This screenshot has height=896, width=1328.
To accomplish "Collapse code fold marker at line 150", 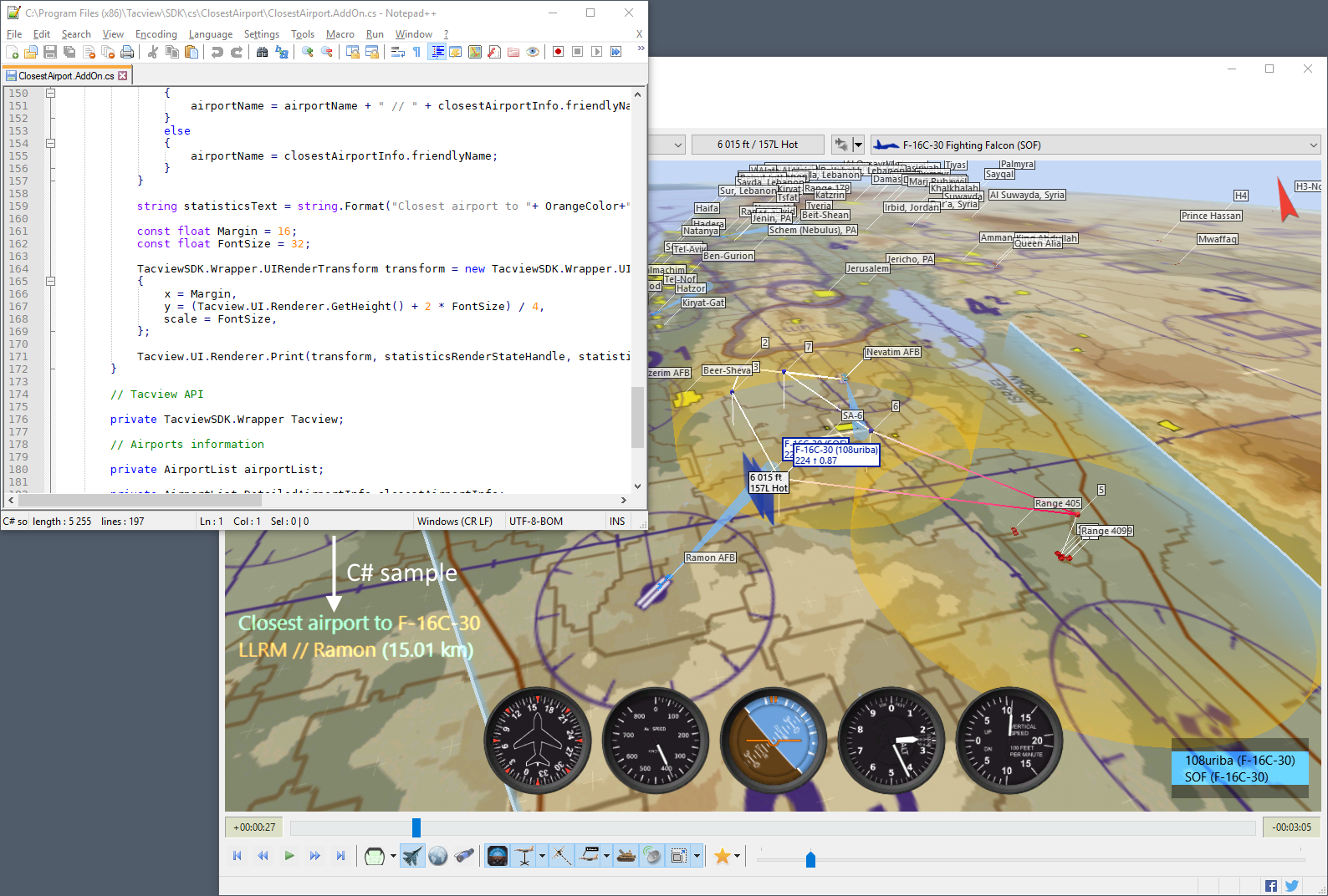I will tap(50, 94).
